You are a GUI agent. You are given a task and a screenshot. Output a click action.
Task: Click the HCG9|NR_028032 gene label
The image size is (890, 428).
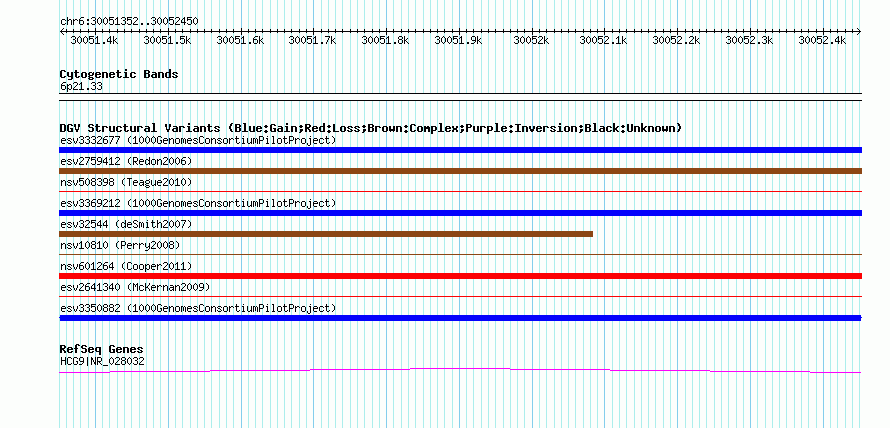(102, 360)
